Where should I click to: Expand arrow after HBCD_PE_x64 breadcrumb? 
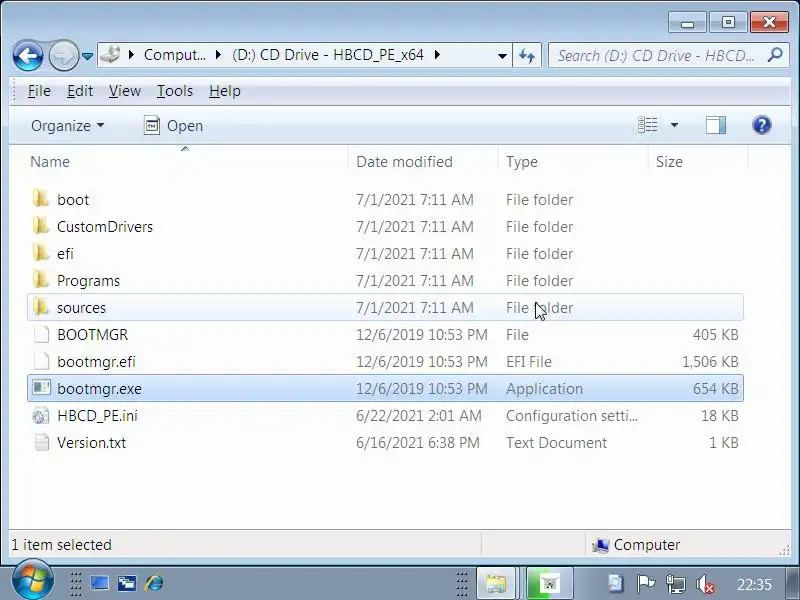pyautogui.click(x=437, y=55)
